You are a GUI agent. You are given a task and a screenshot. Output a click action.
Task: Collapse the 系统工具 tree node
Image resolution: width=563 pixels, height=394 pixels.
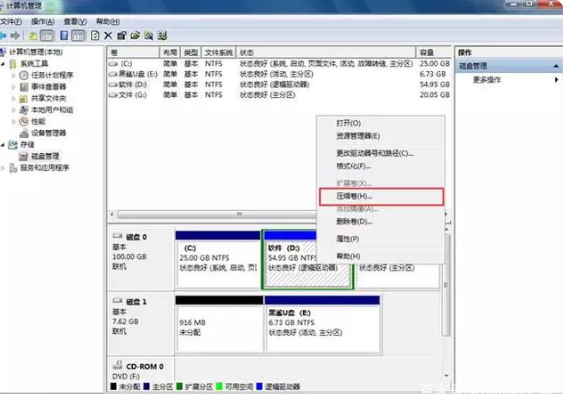3,64
